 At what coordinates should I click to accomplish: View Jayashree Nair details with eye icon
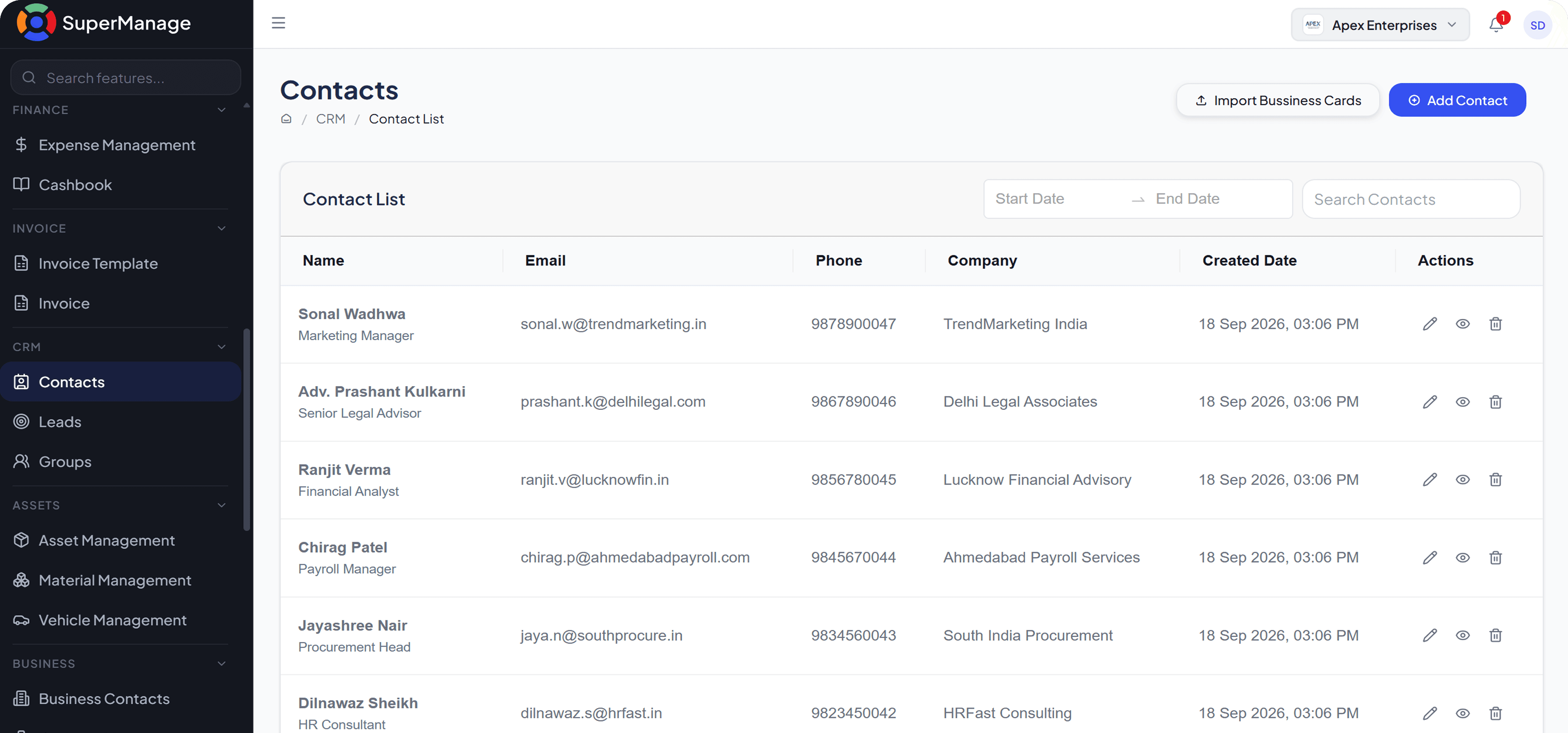(x=1463, y=635)
